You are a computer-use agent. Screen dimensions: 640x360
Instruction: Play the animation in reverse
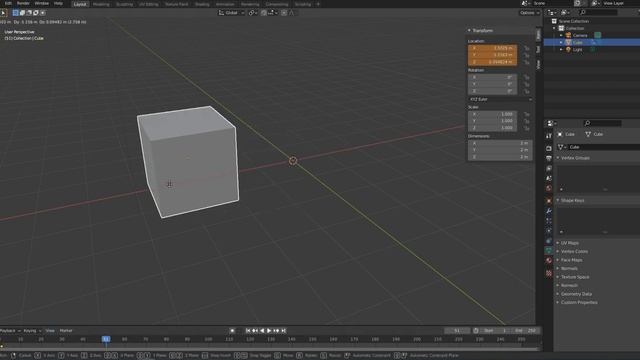(262, 331)
